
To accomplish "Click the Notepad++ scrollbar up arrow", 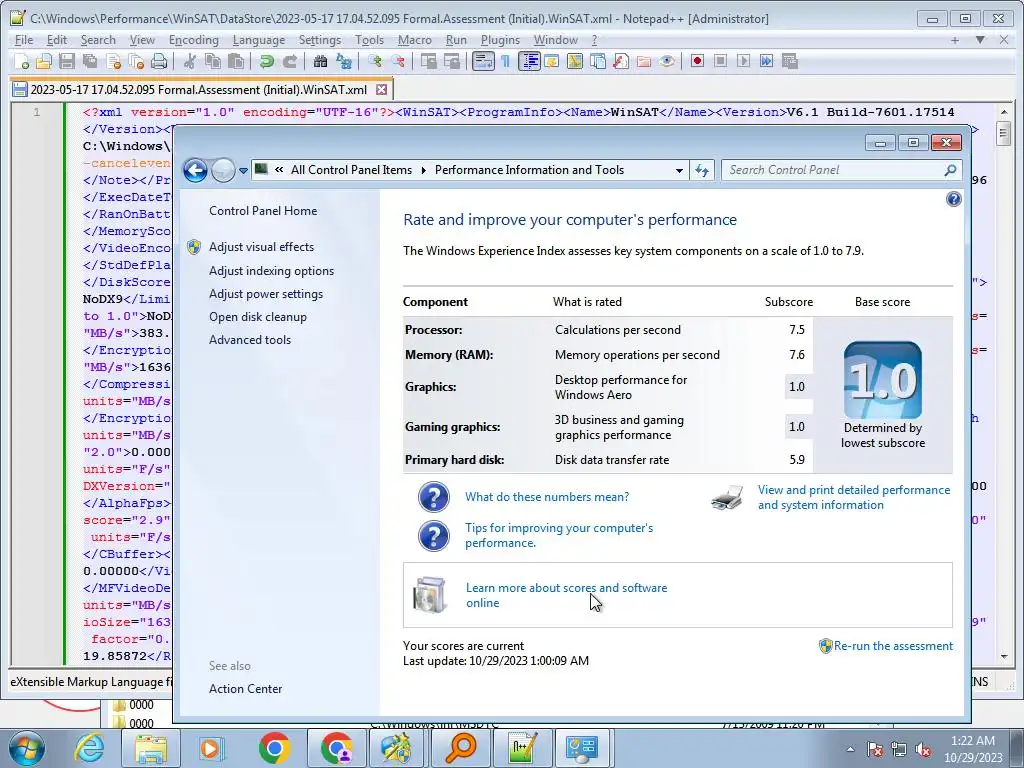I will coord(1004,112).
